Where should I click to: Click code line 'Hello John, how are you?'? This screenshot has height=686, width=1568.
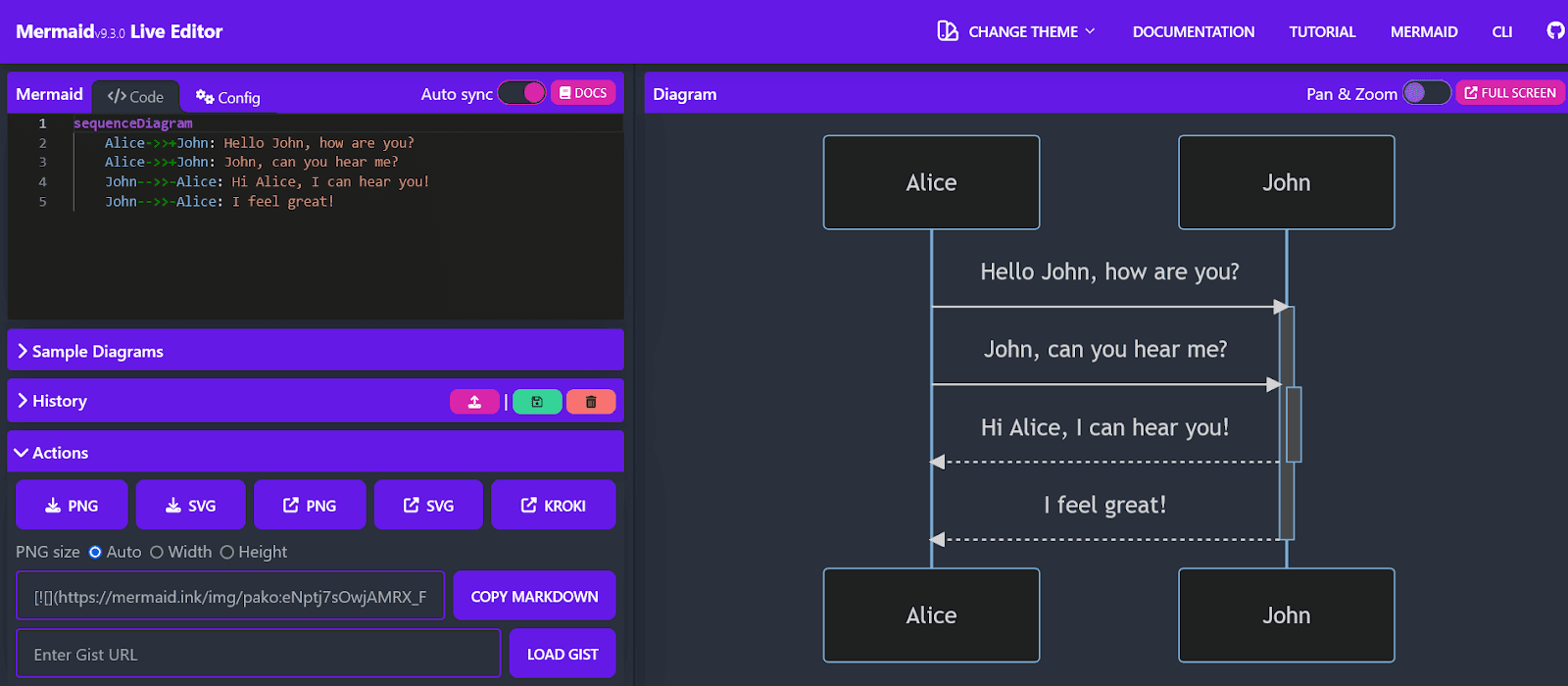coord(260,143)
